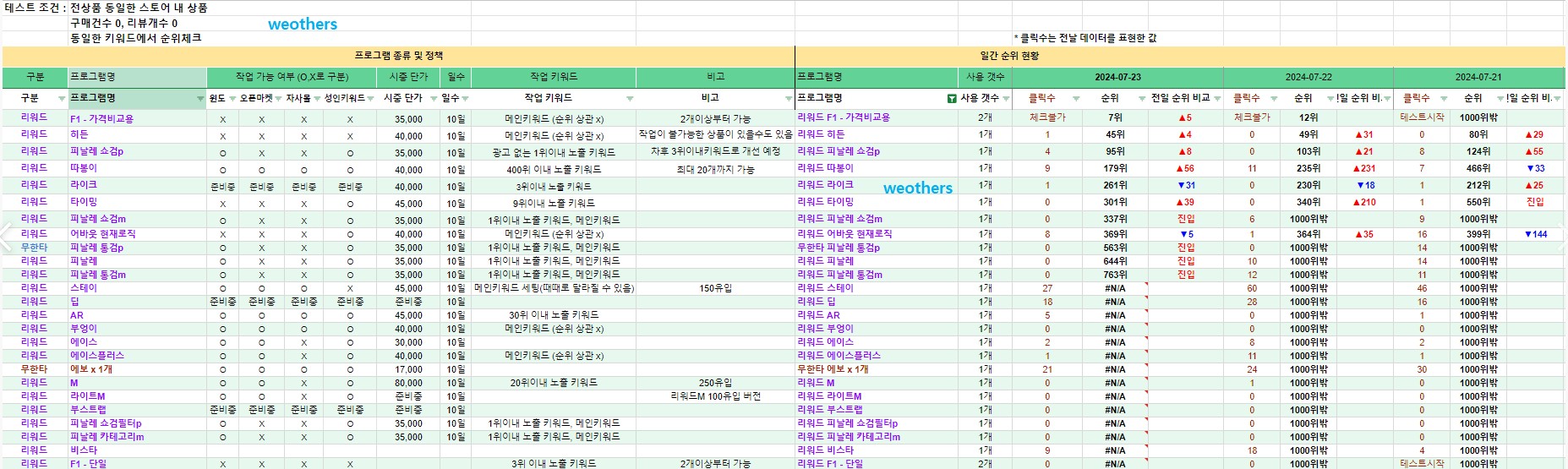Viewport: 1568px width, 469px height.
Task: Open the 순위 filter under the 2024-07-21 header
Action: tap(1500, 99)
